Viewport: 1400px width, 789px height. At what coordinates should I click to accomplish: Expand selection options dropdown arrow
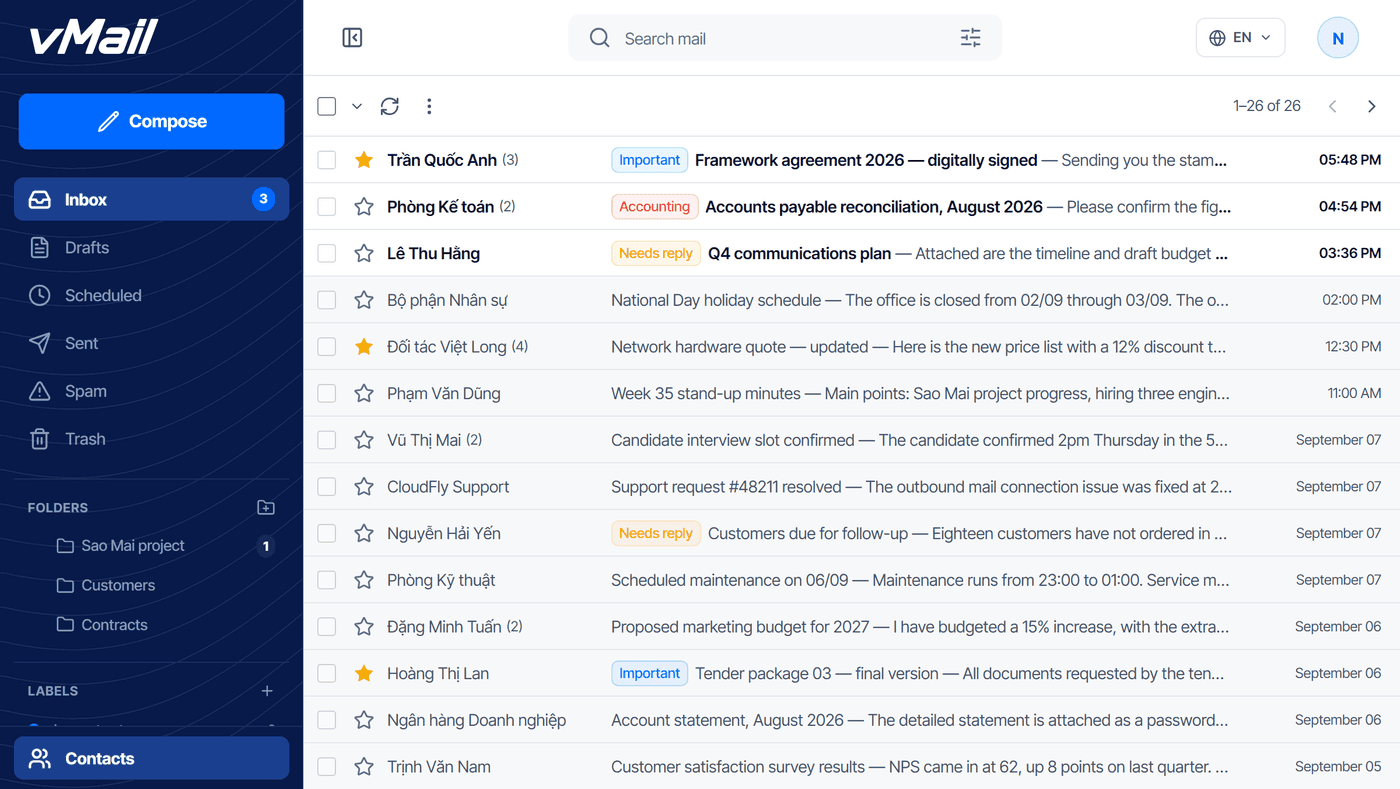point(357,106)
